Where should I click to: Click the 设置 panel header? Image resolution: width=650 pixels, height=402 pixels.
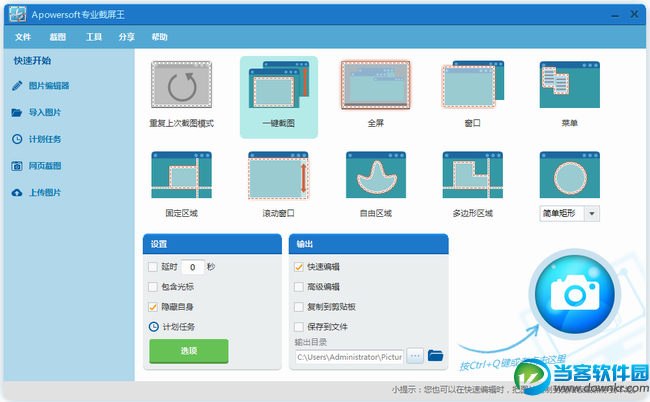212,244
